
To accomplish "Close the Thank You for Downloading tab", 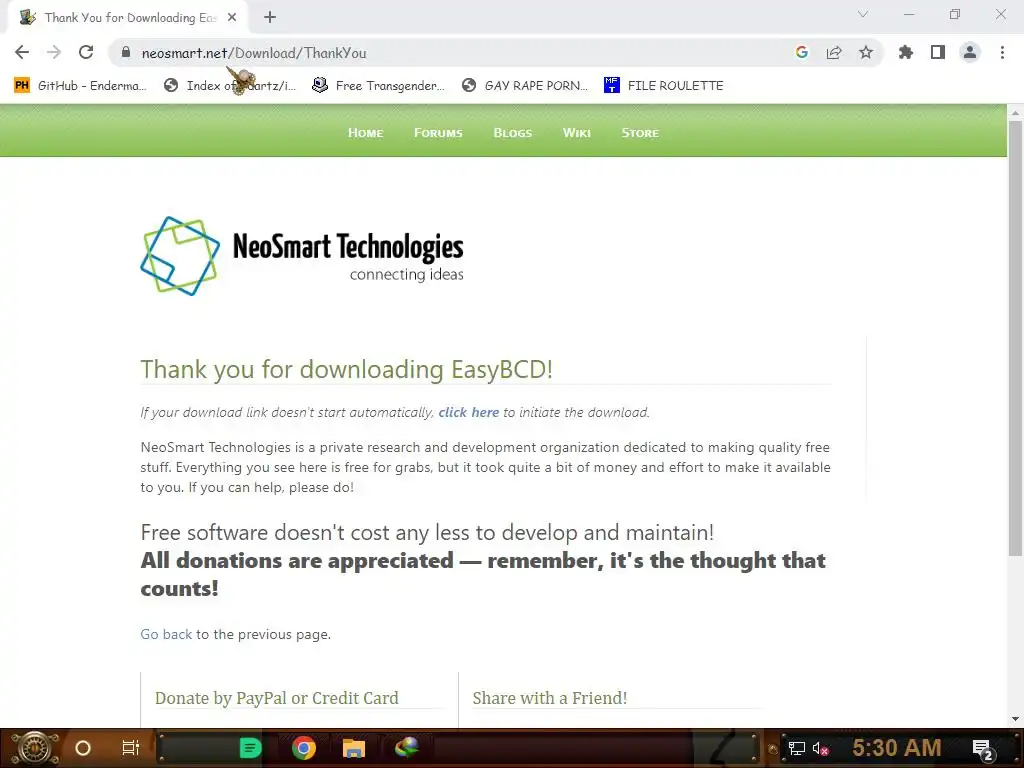I will (x=232, y=18).
